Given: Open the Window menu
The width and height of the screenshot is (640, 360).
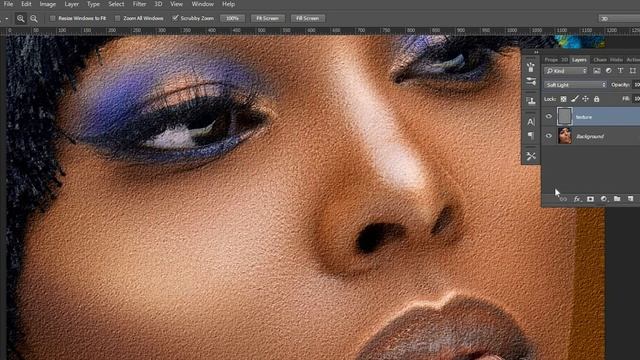Looking at the screenshot, I should click(202, 4).
